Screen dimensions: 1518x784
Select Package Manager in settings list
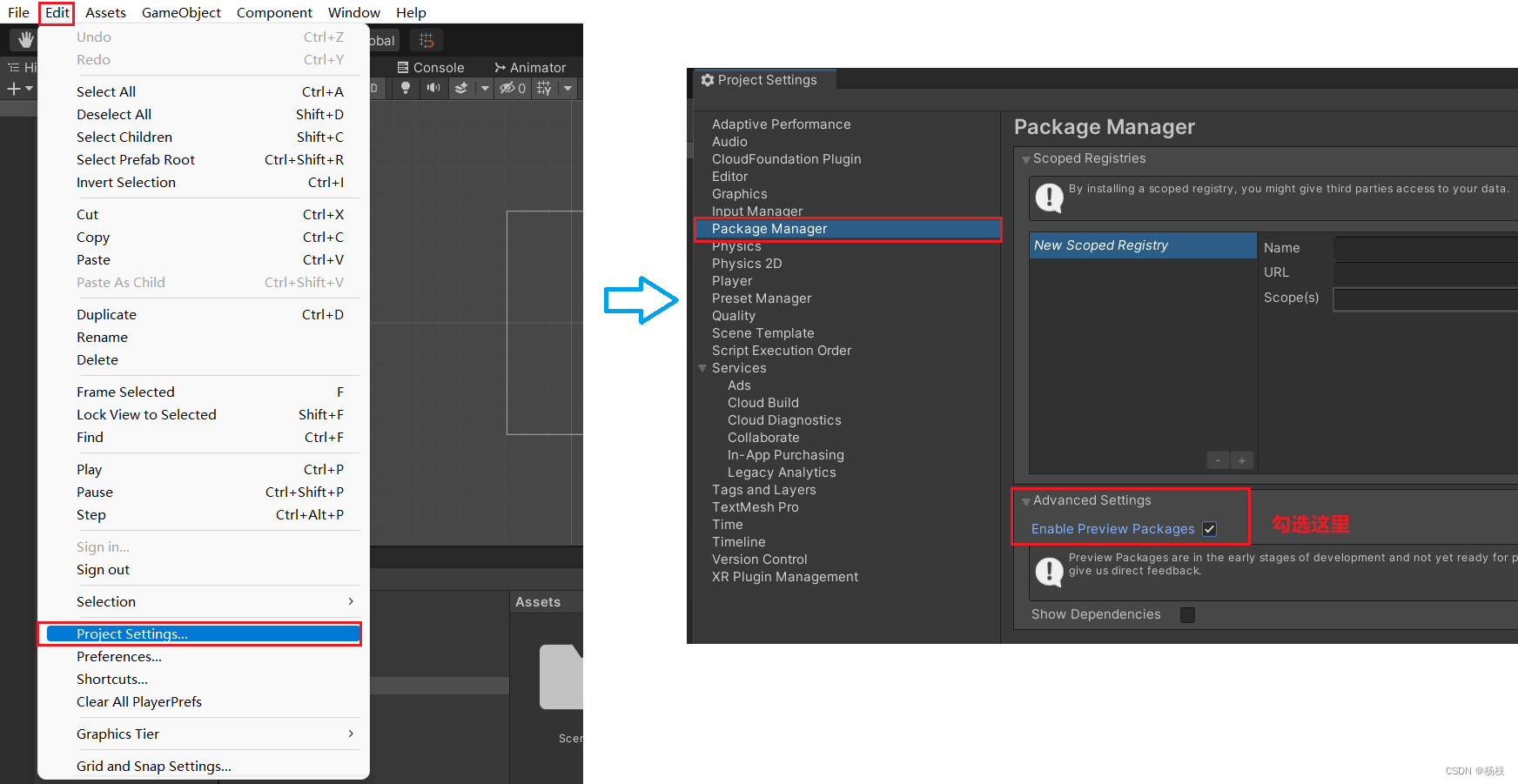849,229
